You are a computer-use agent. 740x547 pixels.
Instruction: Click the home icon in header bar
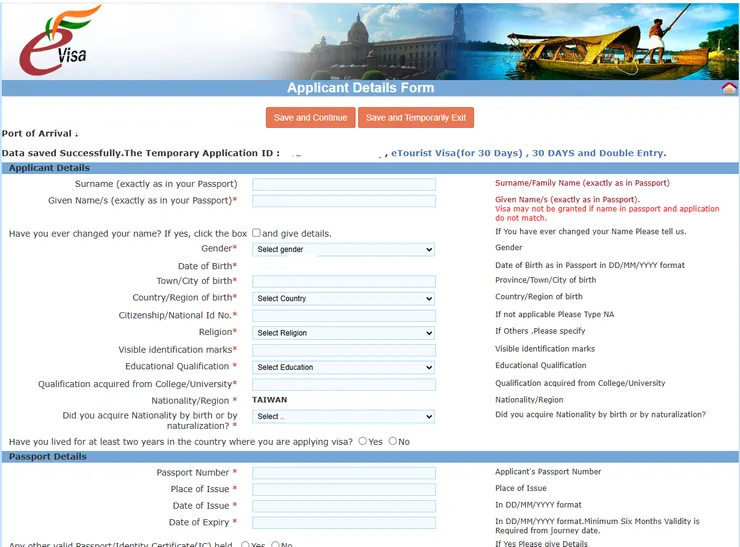point(729,88)
